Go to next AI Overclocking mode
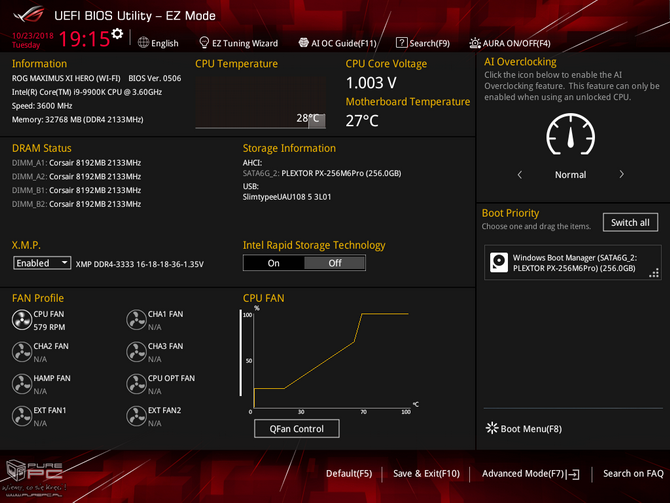 coord(621,174)
